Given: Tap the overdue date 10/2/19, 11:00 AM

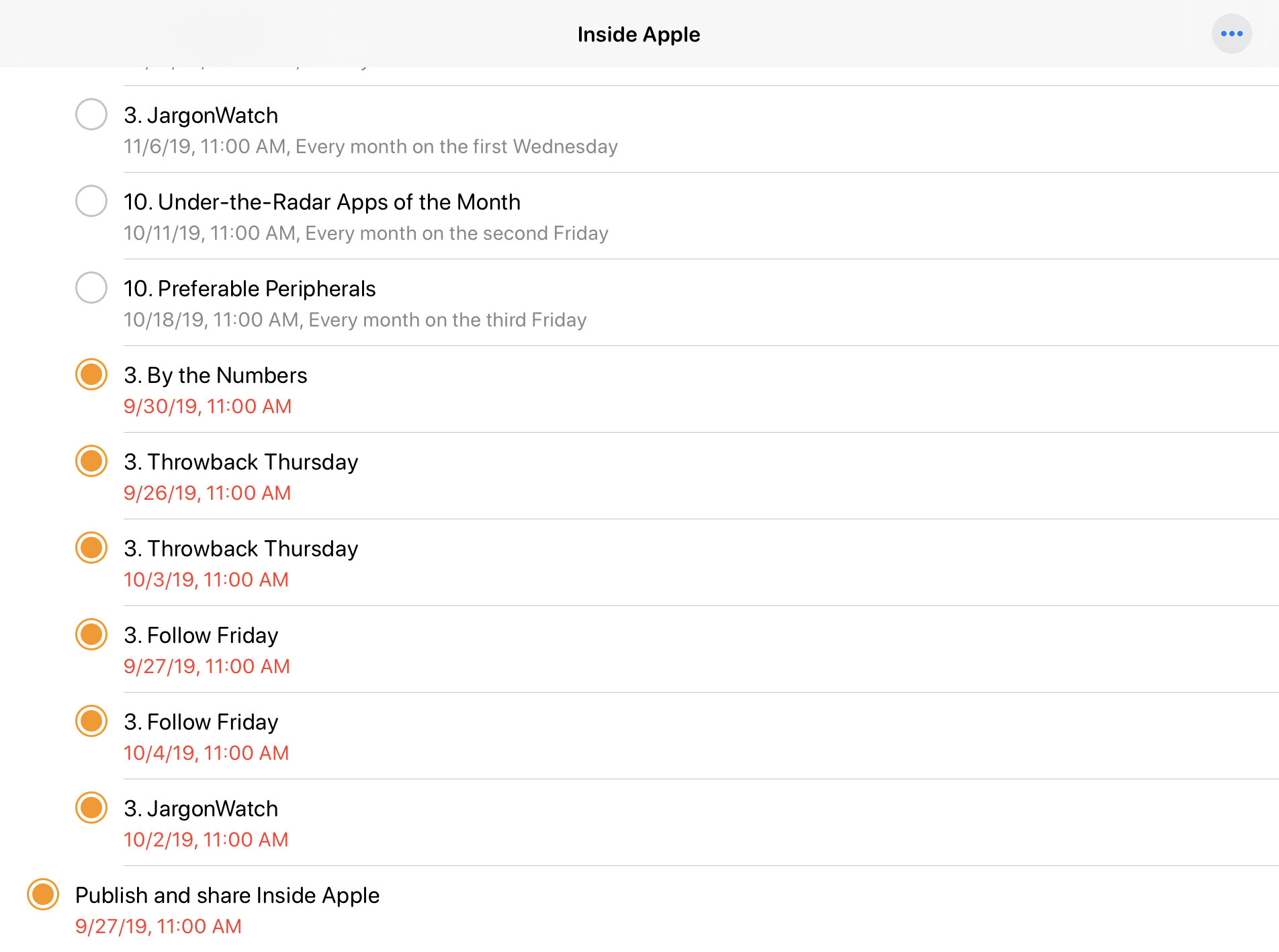Looking at the screenshot, I should pos(206,840).
